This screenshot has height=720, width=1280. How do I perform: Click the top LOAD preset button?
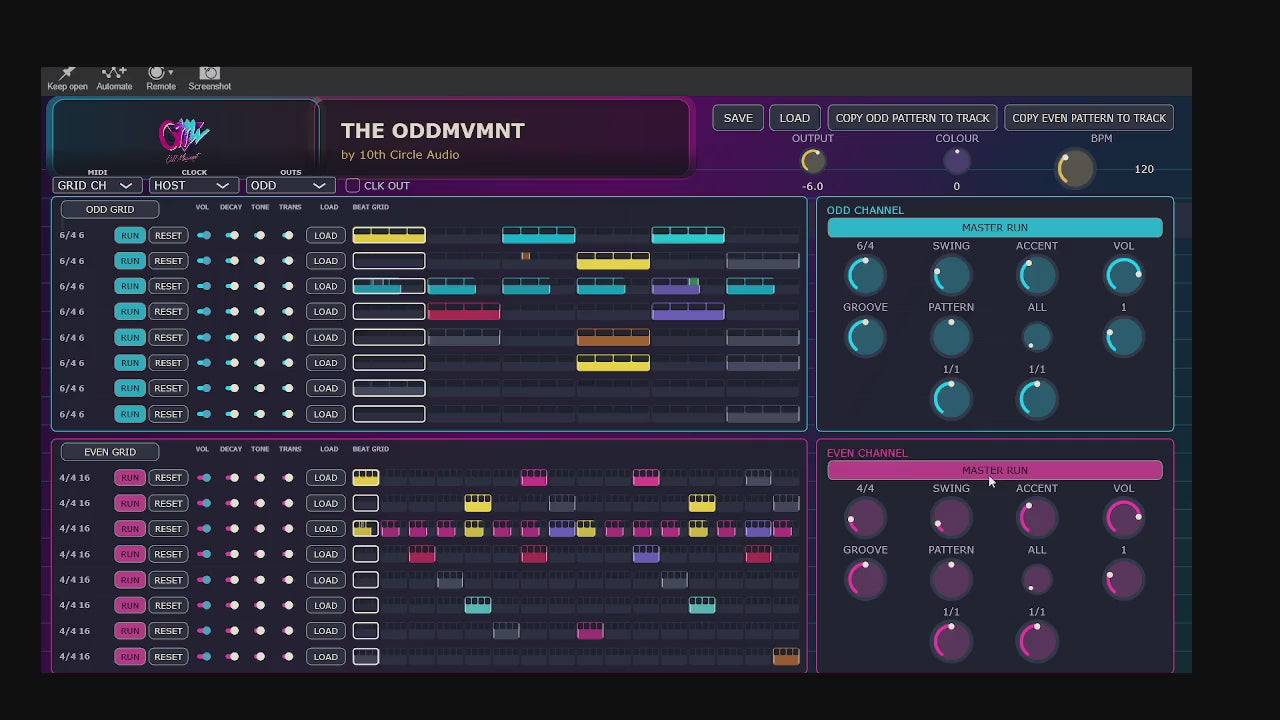pyautogui.click(x=795, y=118)
